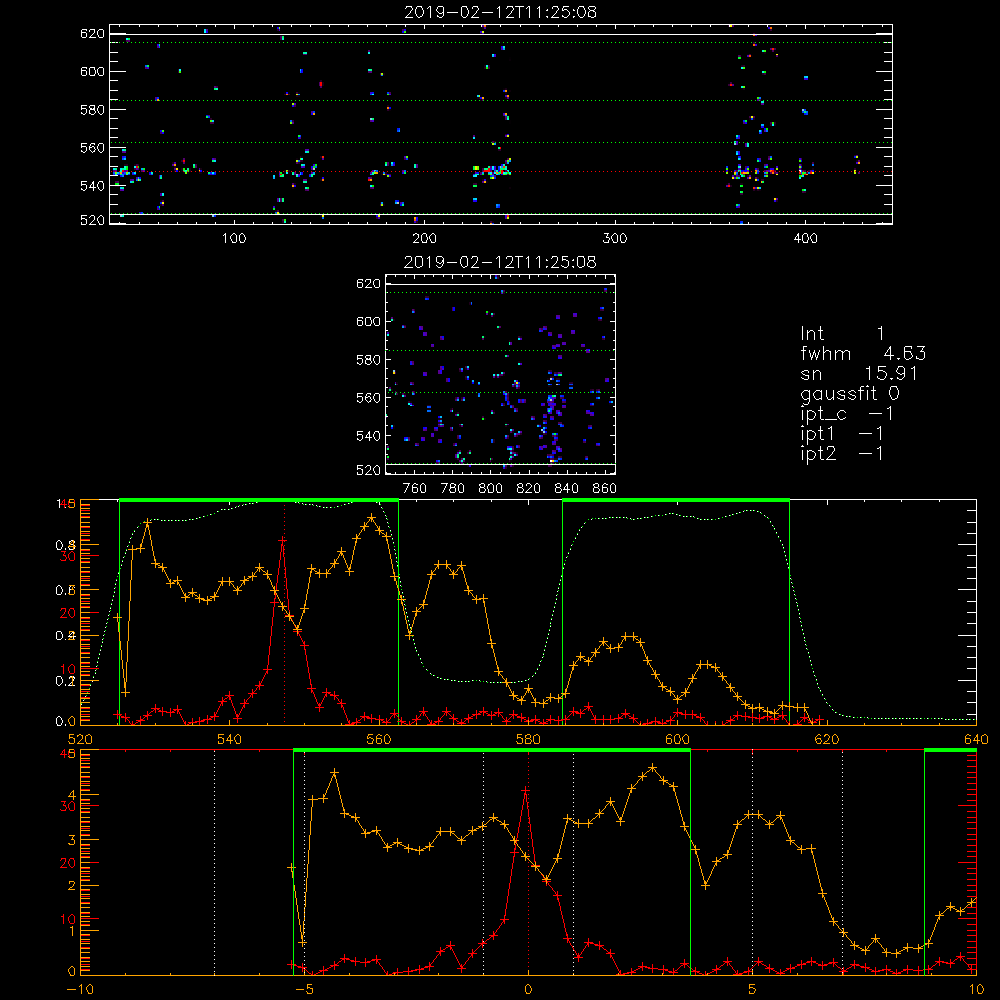1000x1000 pixels.
Task: Click the 'gaussfit 0' status line
Action: (850, 393)
